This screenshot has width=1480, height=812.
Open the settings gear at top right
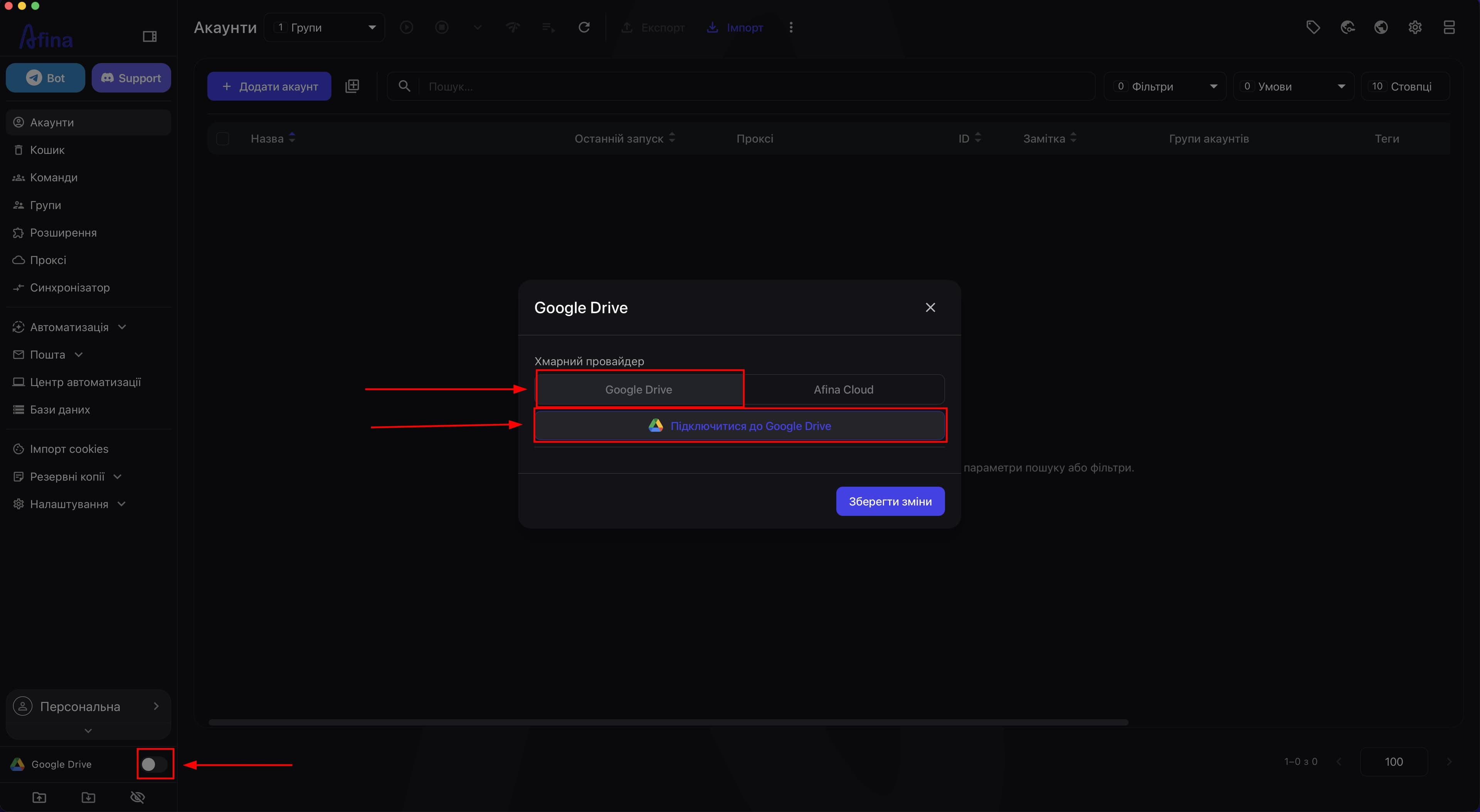(x=1415, y=27)
